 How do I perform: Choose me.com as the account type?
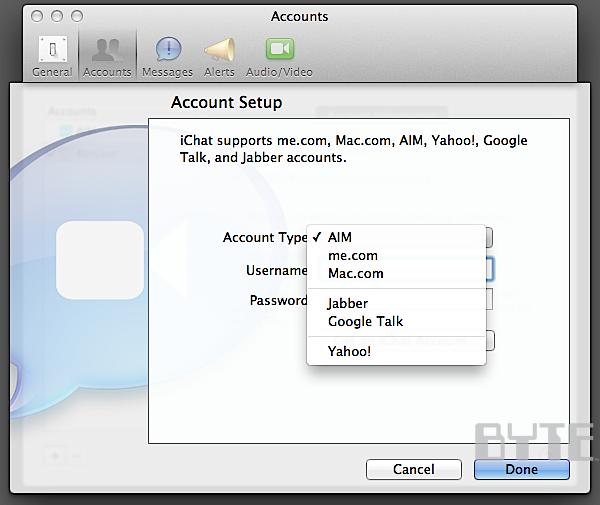396,255
